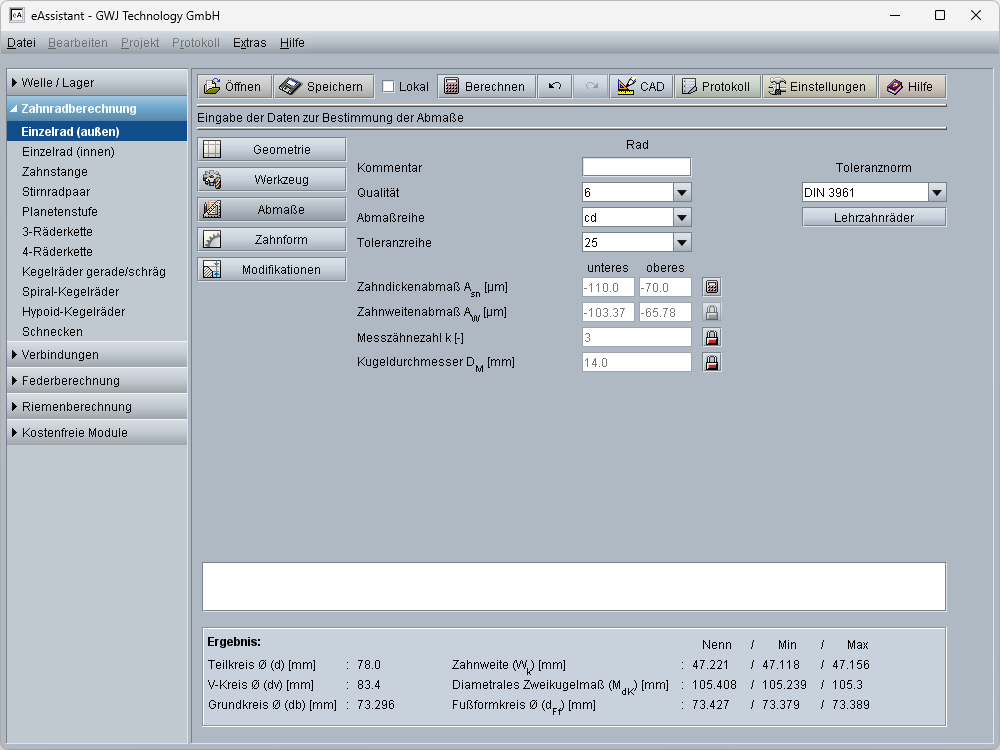
Task: Open the Qualität dropdown
Action: coord(681,192)
